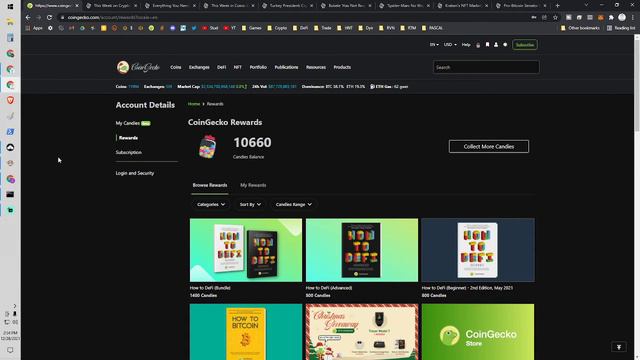
Task: Click the CoinGecko logo
Action: coord(138,67)
